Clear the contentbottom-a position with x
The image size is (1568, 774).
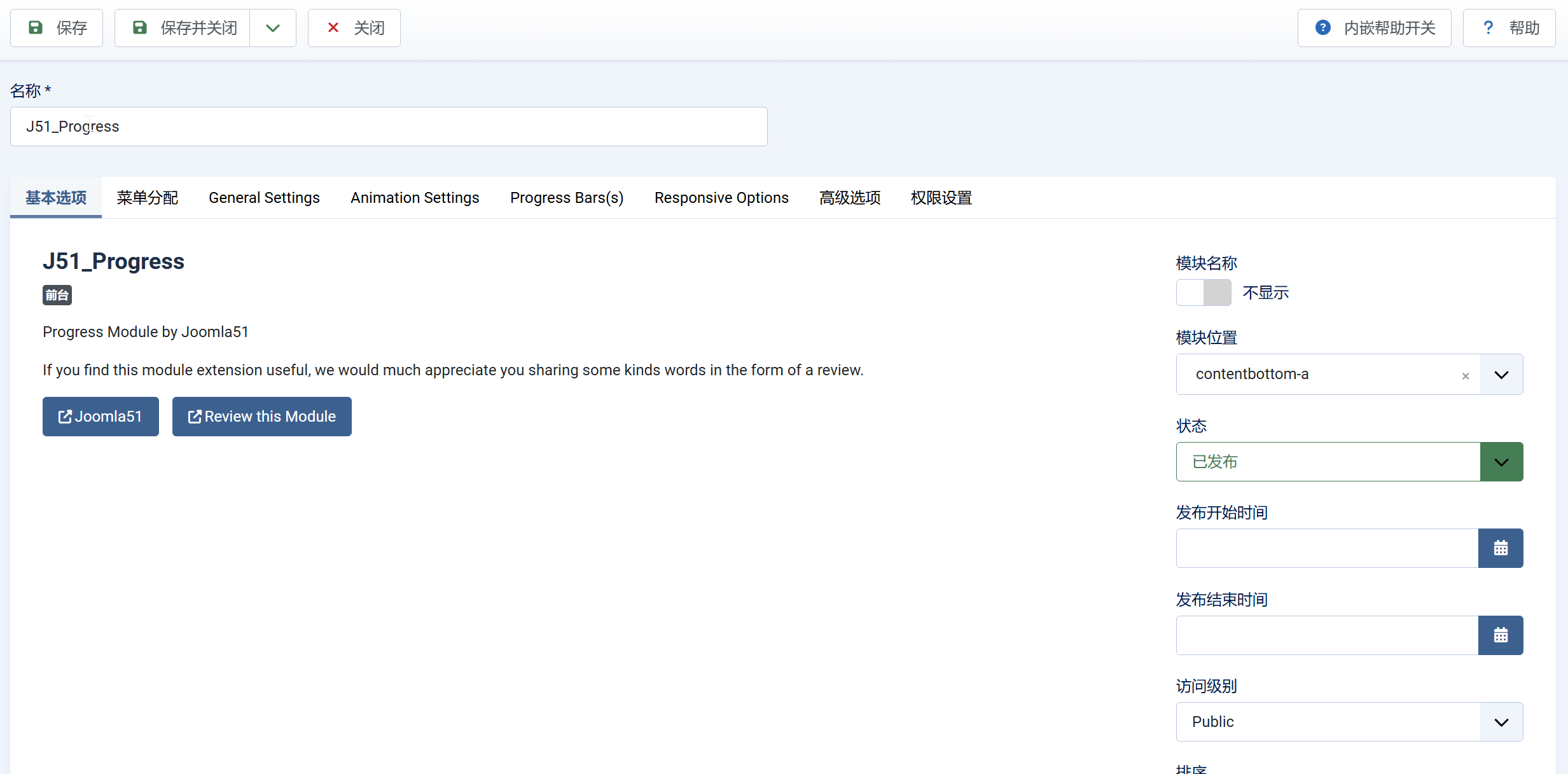[1466, 376]
